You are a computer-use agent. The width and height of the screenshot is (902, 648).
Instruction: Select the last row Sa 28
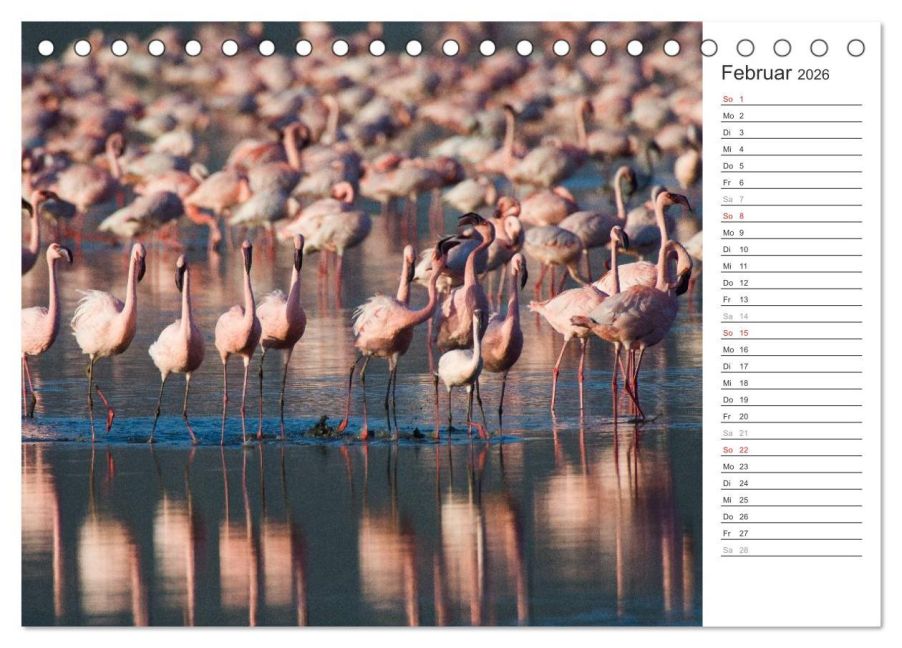[792, 550]
